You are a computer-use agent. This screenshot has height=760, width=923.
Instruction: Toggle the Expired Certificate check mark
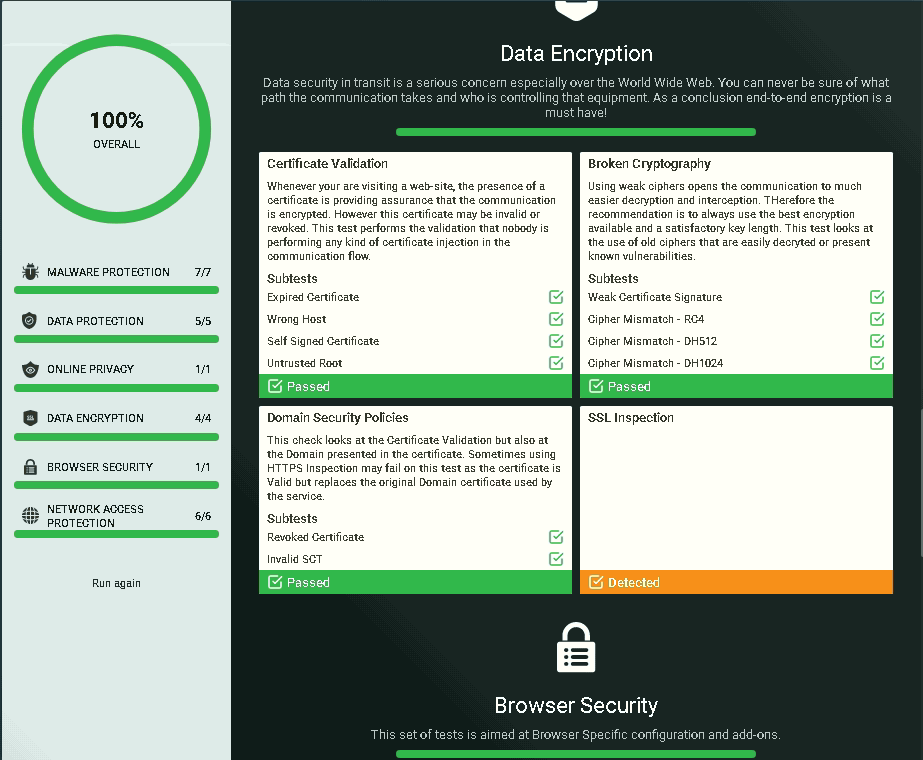555,297
